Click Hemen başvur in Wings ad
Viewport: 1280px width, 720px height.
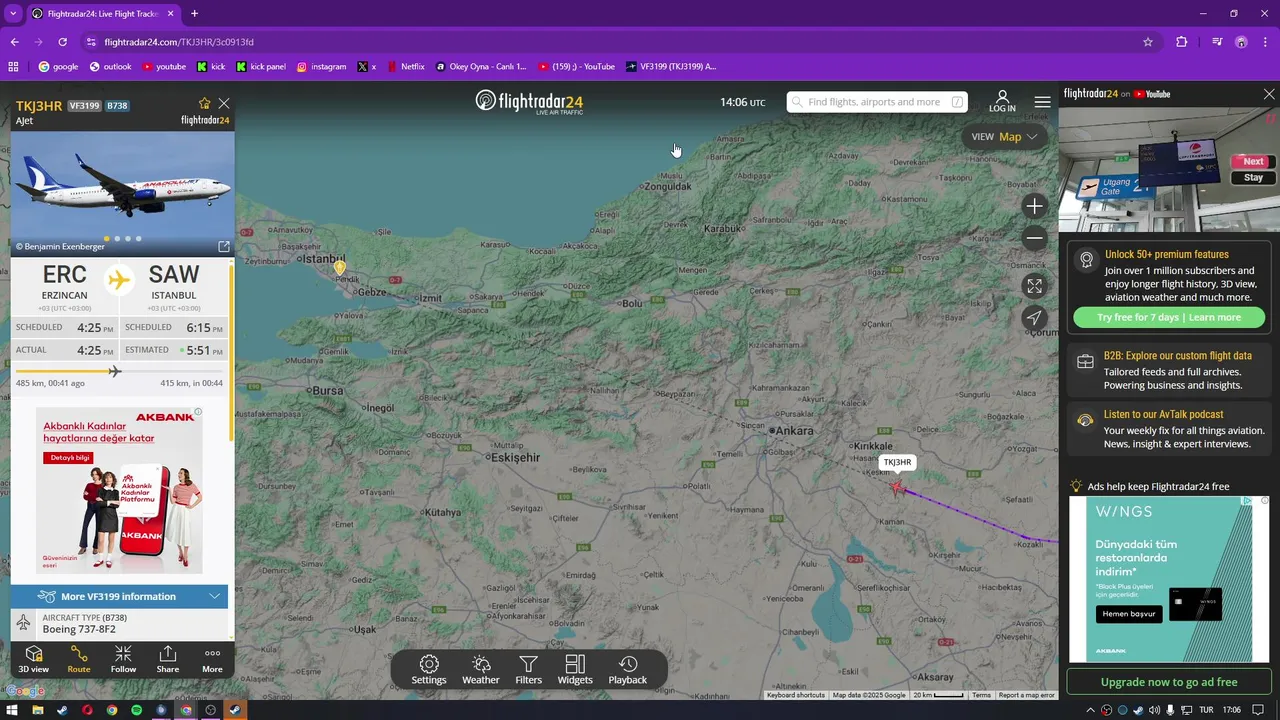(1129, 614)
